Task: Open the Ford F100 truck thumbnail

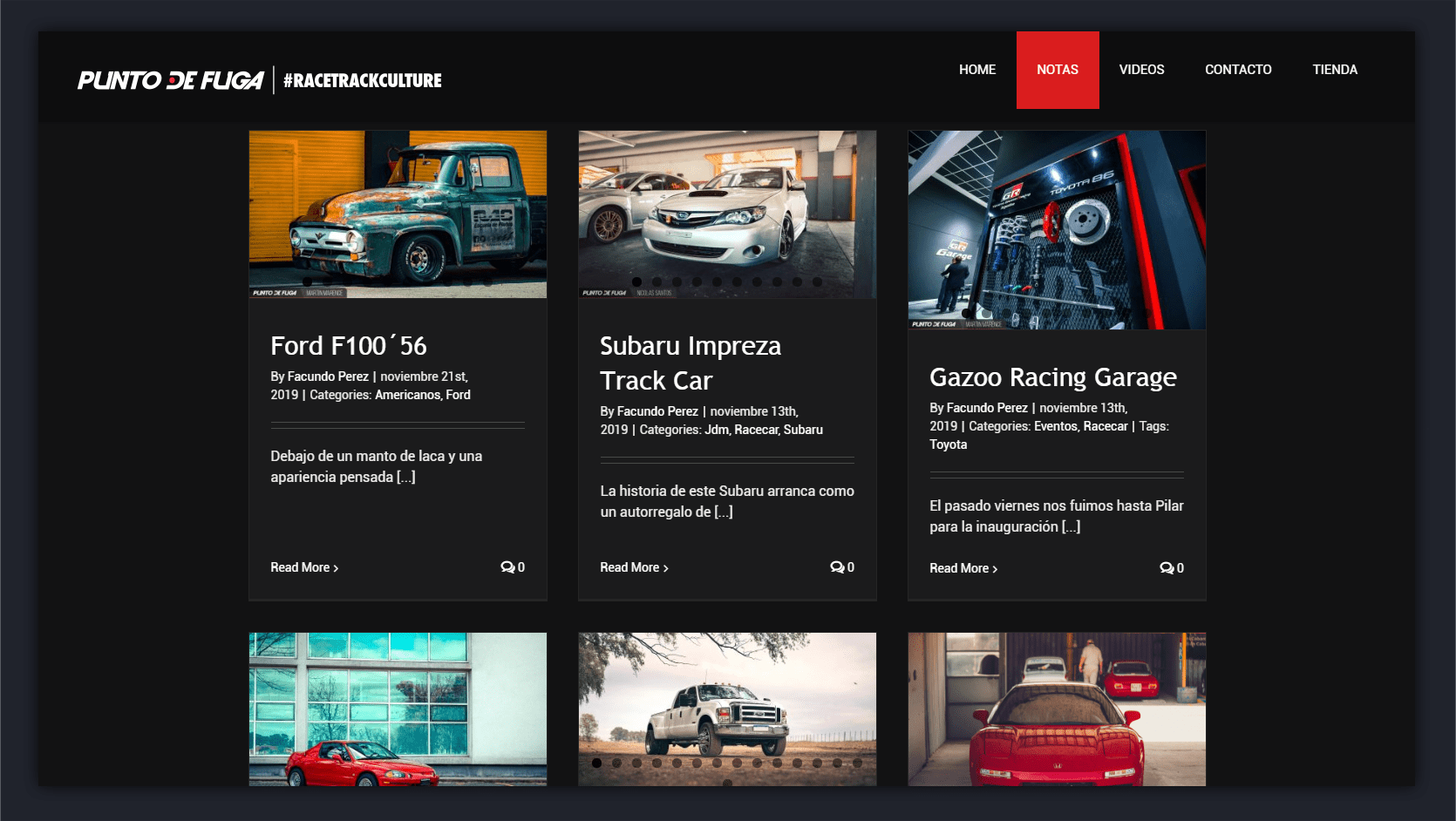Action: click(398, 214)
